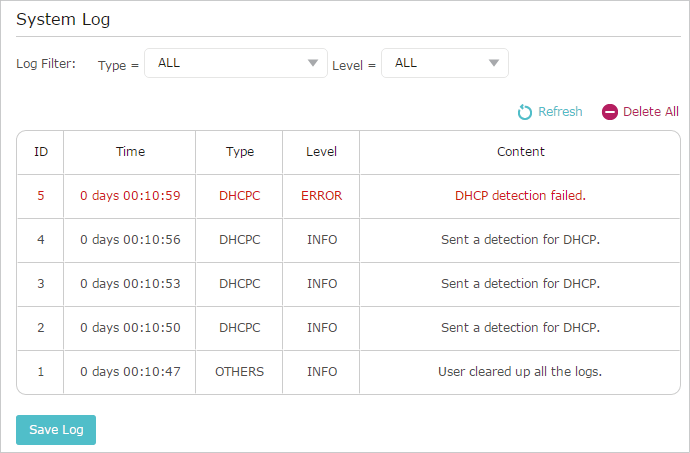The image size is (690, 453).
Task: Click the Time column header
Action: (x=130, y=152)
